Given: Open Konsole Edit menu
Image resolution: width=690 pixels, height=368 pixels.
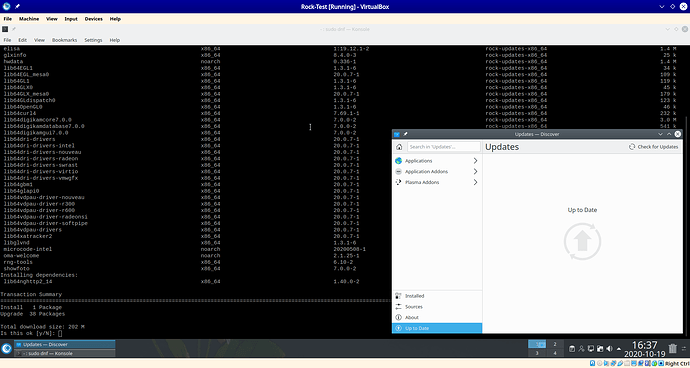Looking at the screenshot, I should pyautogui.click(x=22, y=40).
